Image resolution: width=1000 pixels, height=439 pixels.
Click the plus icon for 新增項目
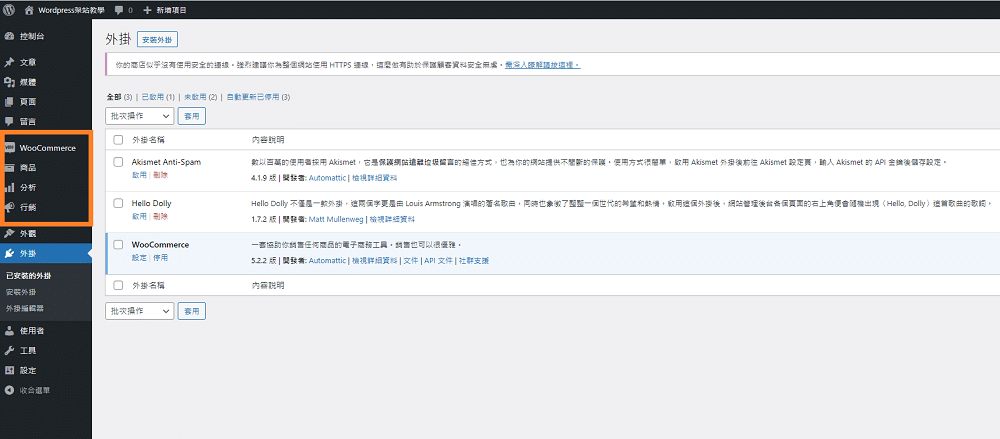pyautogui.click(x=147, y=10)
